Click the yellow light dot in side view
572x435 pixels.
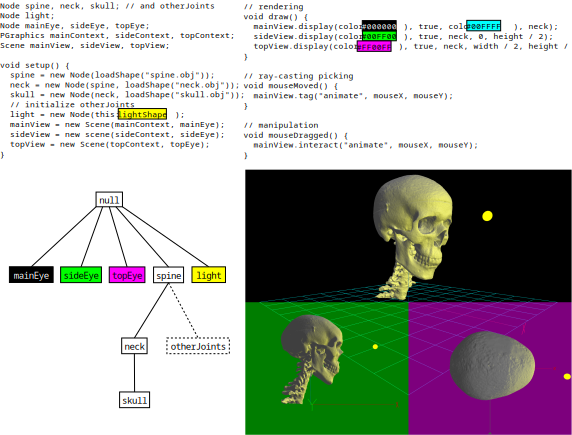coord(375,346)
